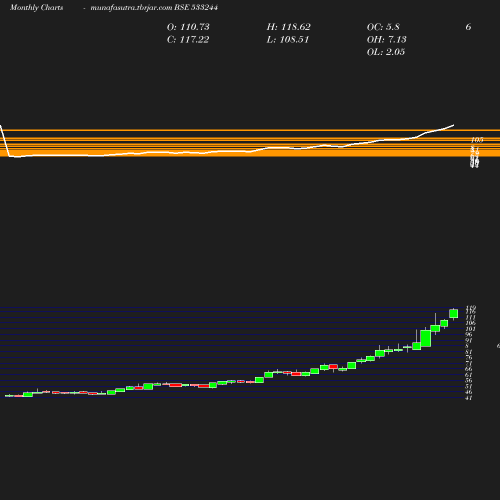Click the '101' price axis label
Viewport: 500px width, 500px height.
[x=471, y=329]
